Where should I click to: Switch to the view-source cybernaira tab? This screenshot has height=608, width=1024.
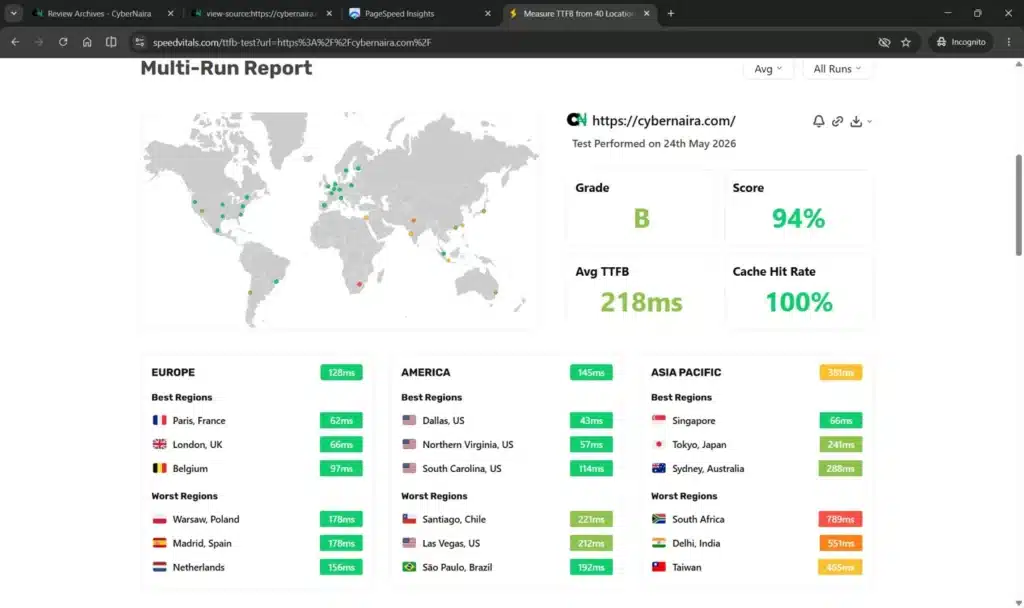260,13
